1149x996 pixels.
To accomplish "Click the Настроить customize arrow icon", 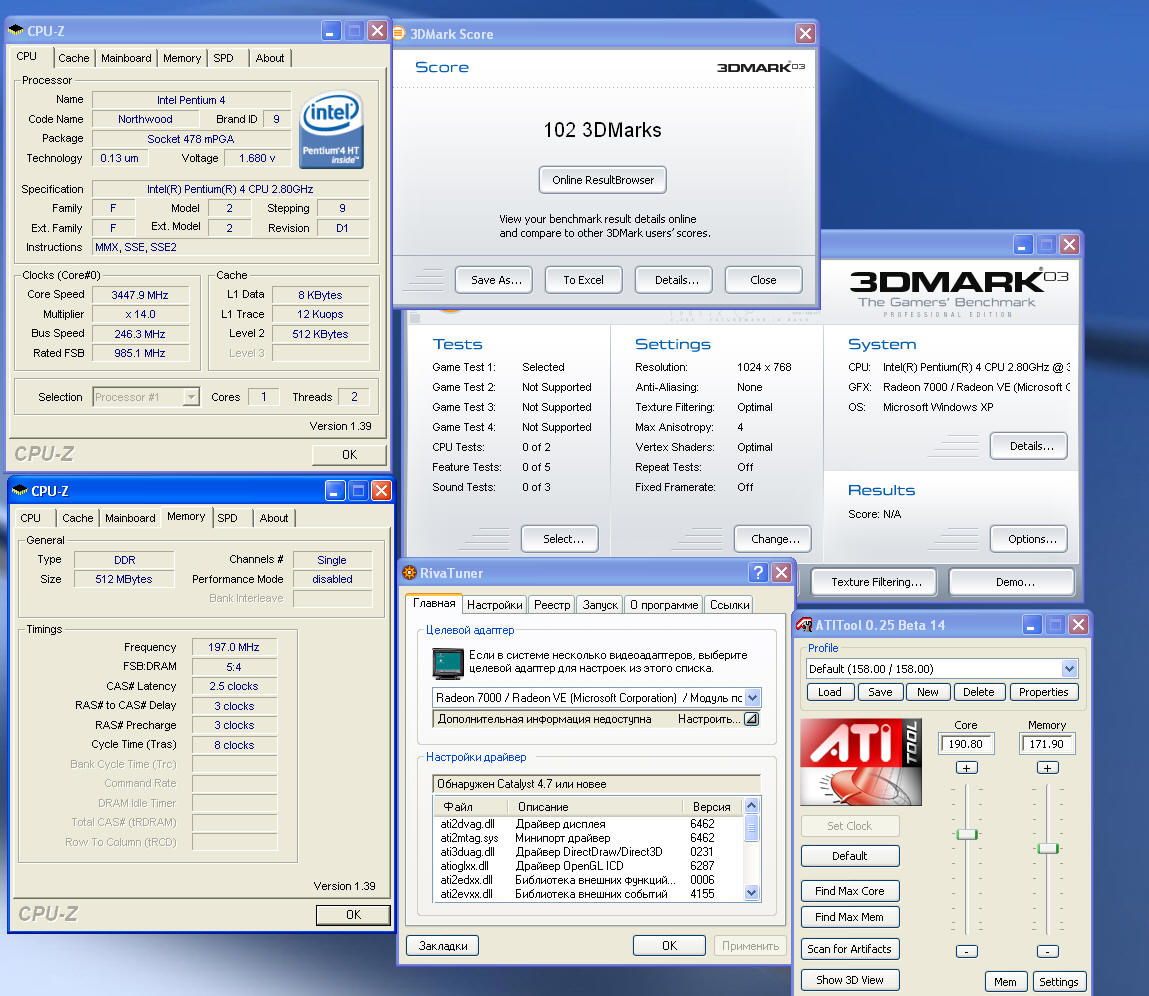I will (x=751, y=719).
